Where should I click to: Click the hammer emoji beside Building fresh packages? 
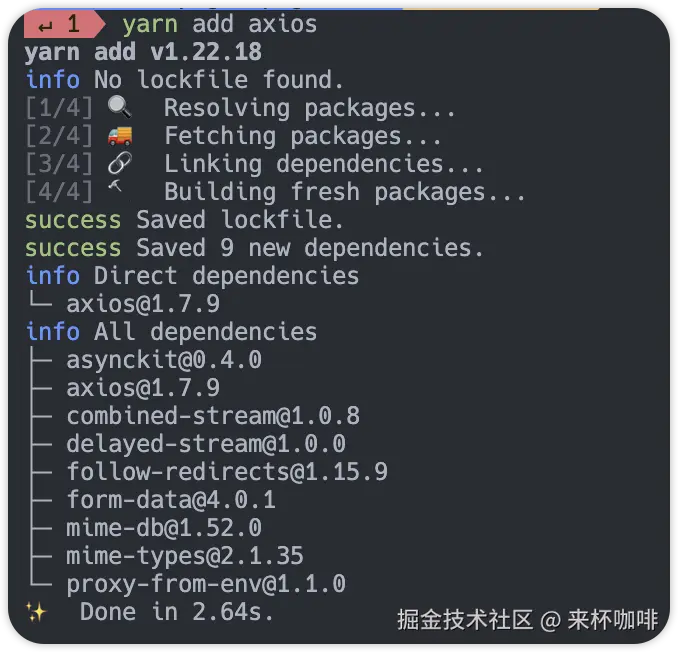tap(117, 190)
